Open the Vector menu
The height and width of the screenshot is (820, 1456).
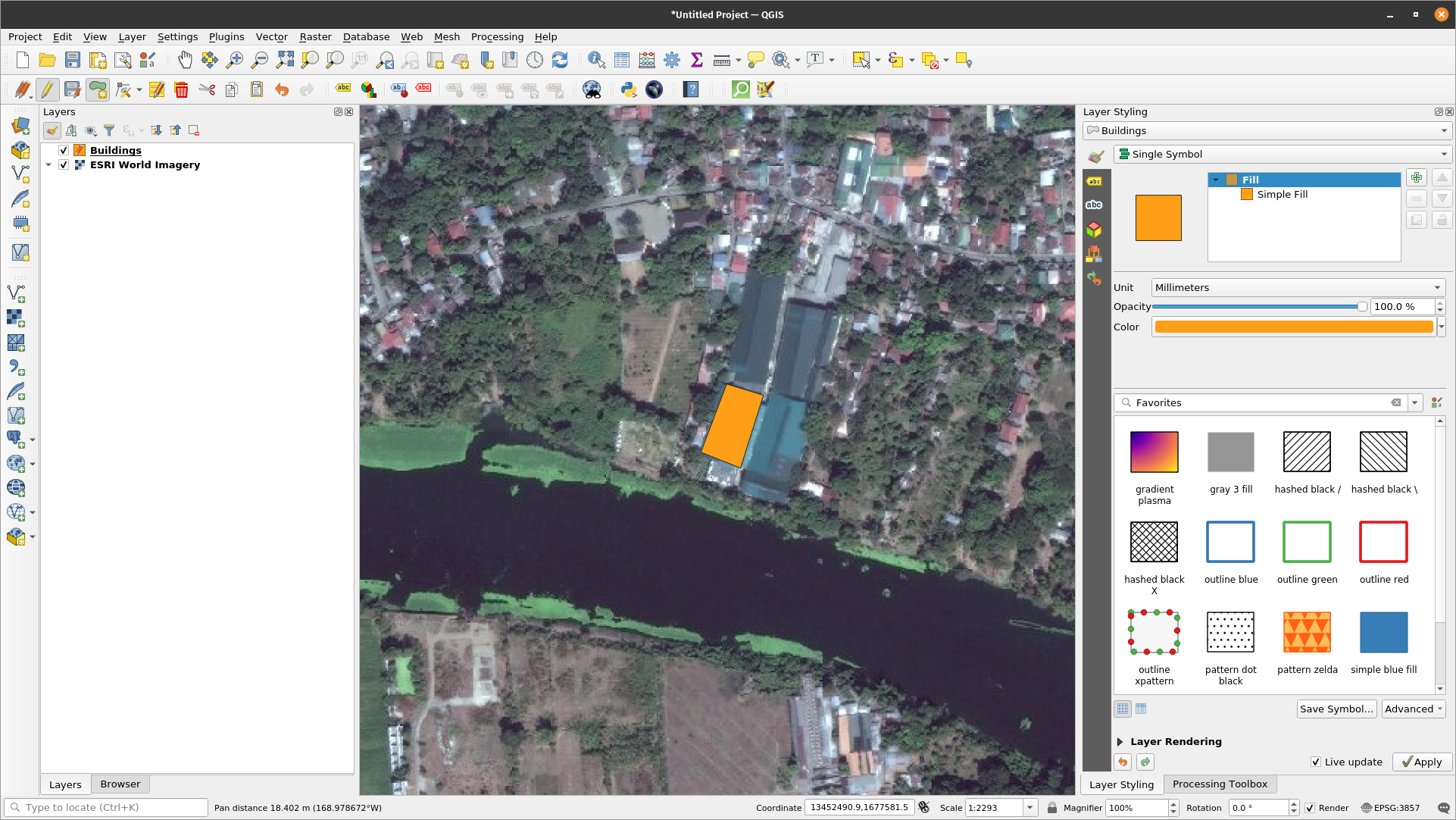click(271, 36)
